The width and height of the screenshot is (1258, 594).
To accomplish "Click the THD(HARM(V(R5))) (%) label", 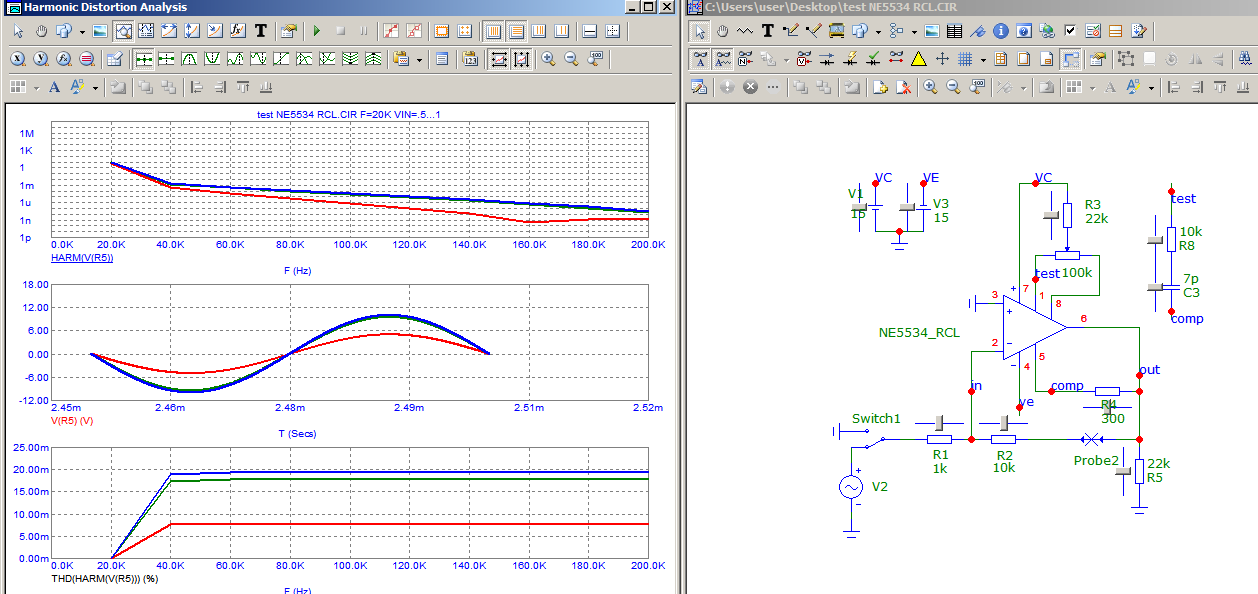I will click(104, 577).
